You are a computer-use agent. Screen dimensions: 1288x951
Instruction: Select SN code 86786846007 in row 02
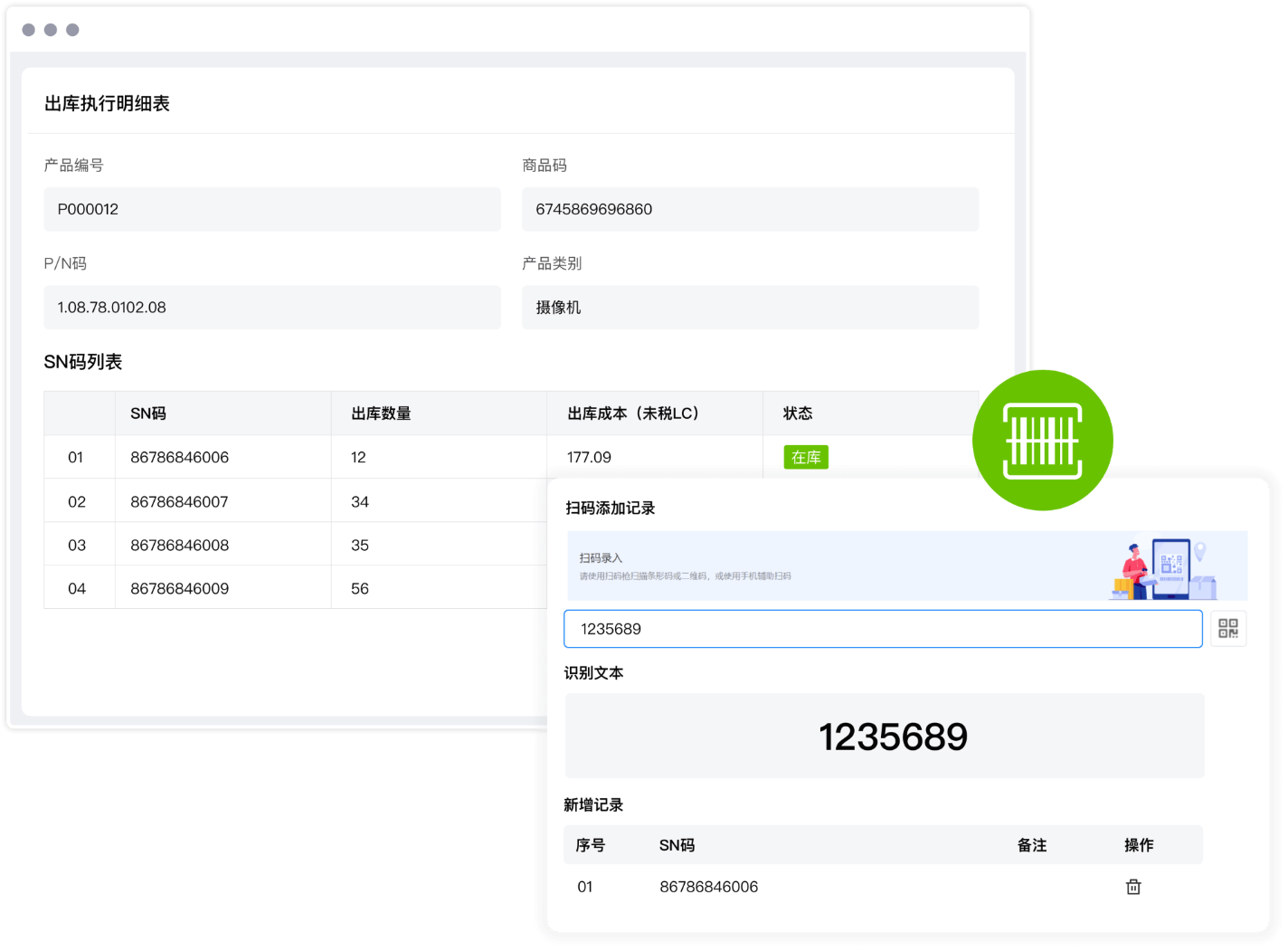(x=179, y=501)
